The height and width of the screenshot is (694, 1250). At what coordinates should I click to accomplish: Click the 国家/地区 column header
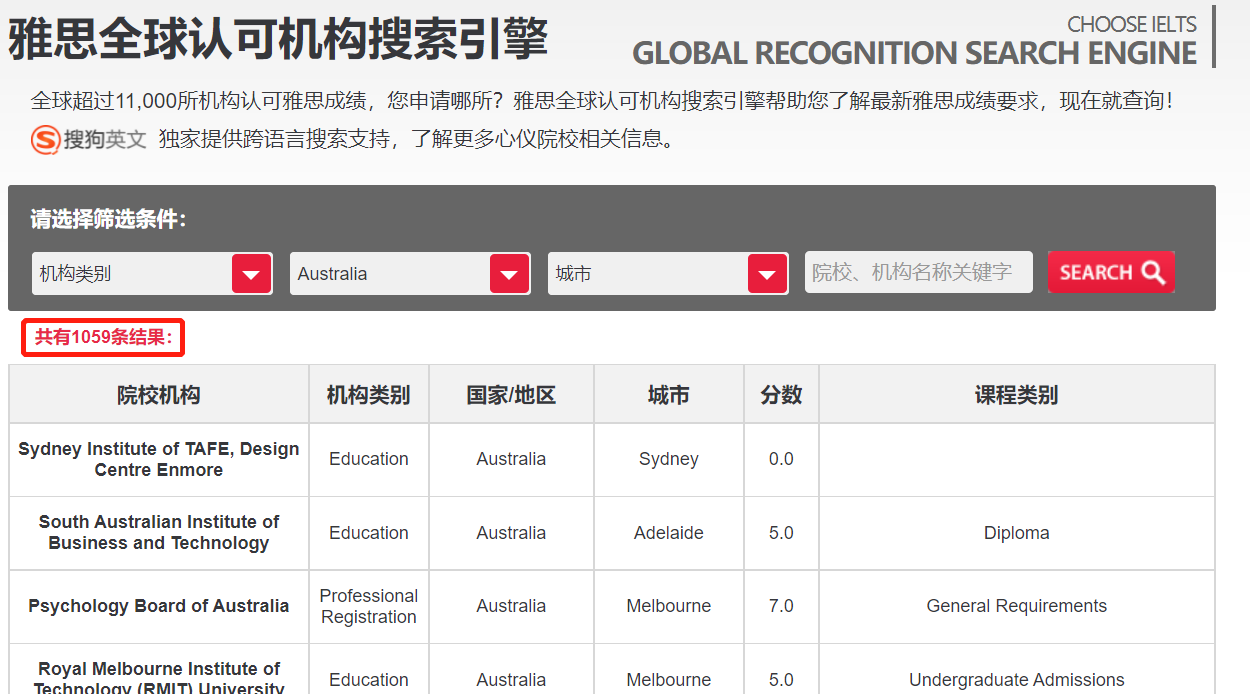tap(511, 394)
